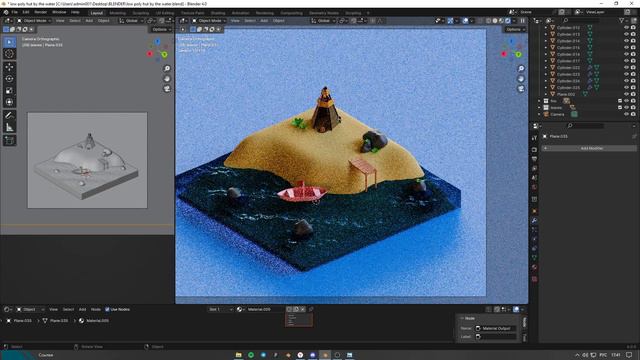
Task: Toggle camera view icon in rendered viewport
Action: click(521, 89)
